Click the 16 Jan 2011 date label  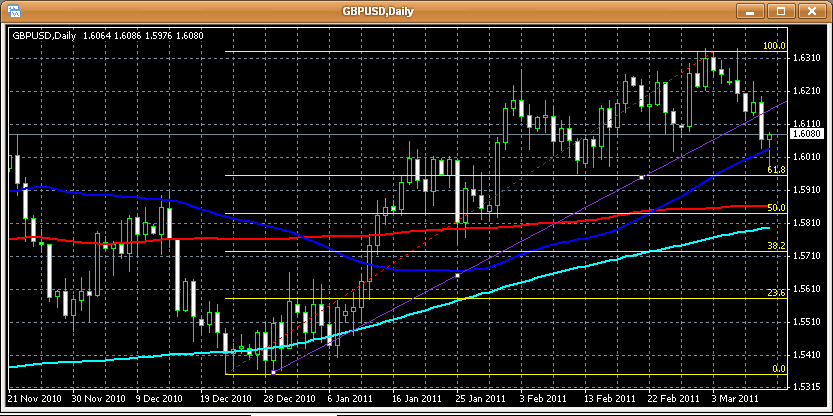[416, 398]
